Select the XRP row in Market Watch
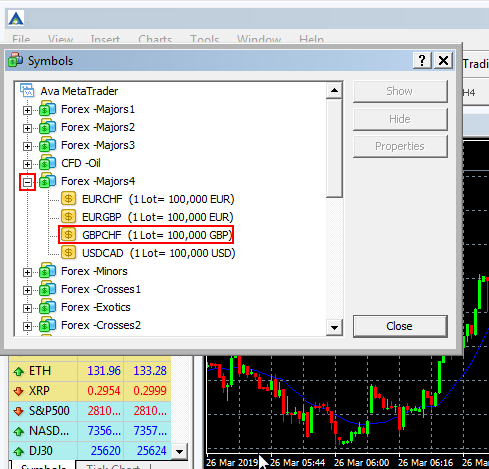This screenshot has width=489, height=469. 90,391
